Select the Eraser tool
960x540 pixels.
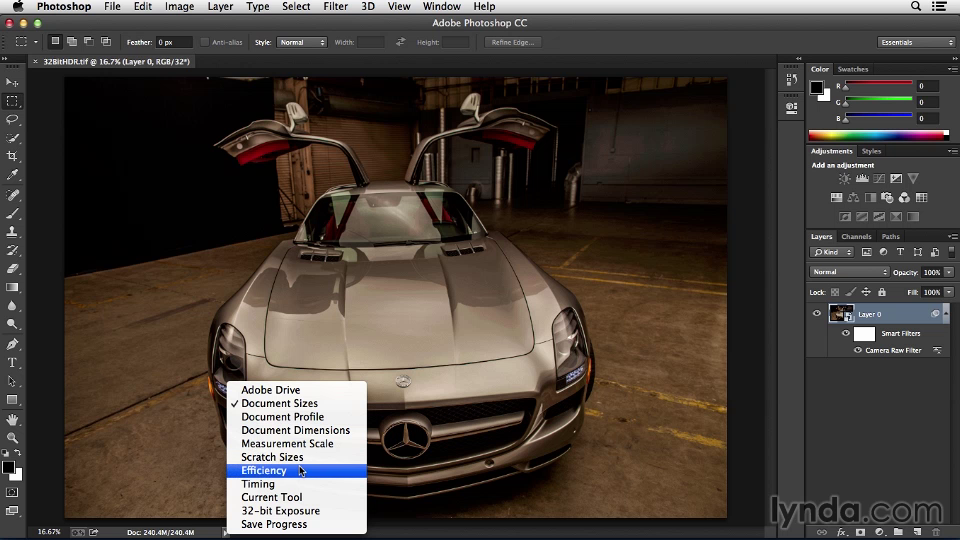coord(12,269)
